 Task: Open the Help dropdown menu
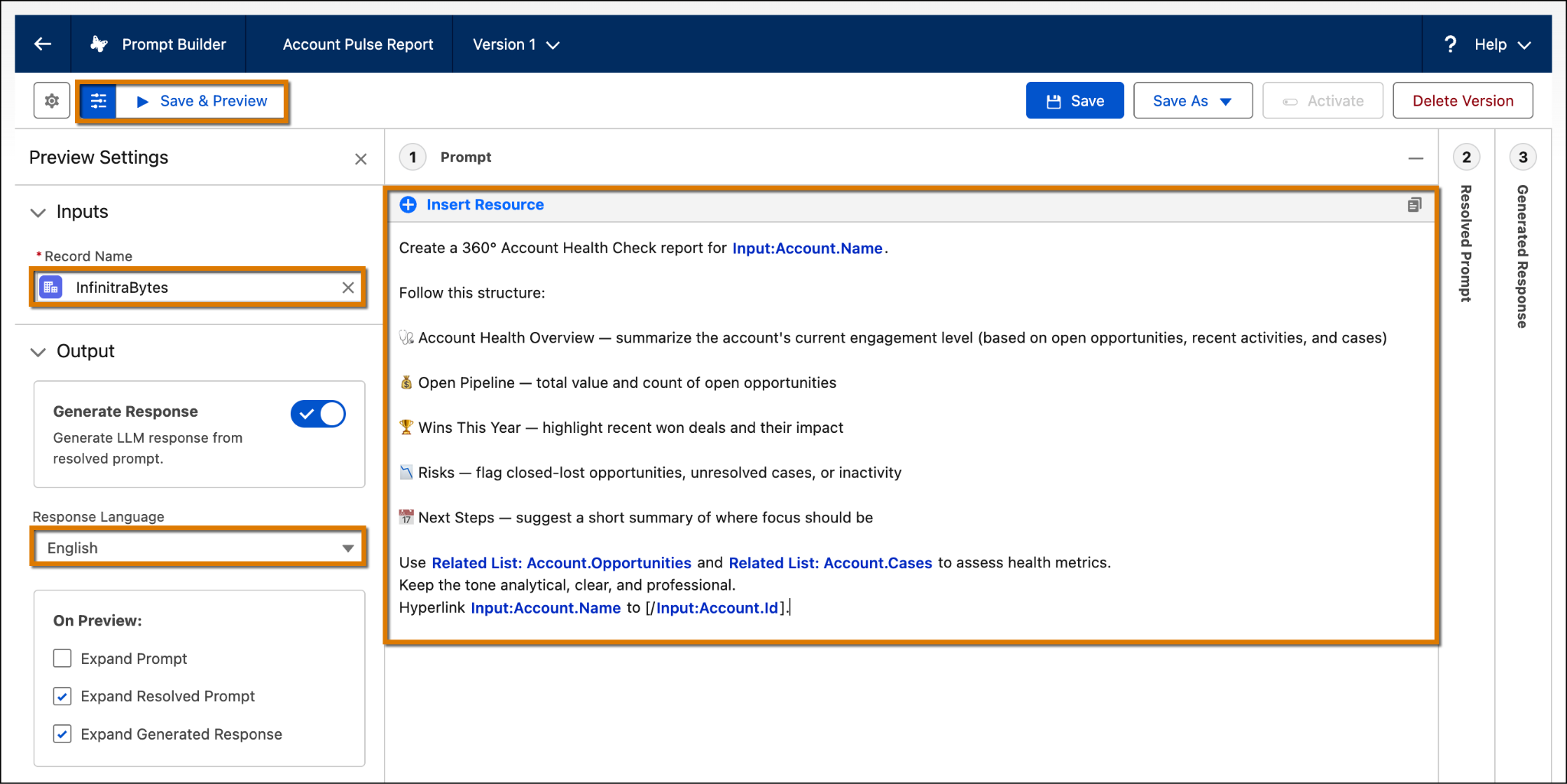pos(1503,44)
